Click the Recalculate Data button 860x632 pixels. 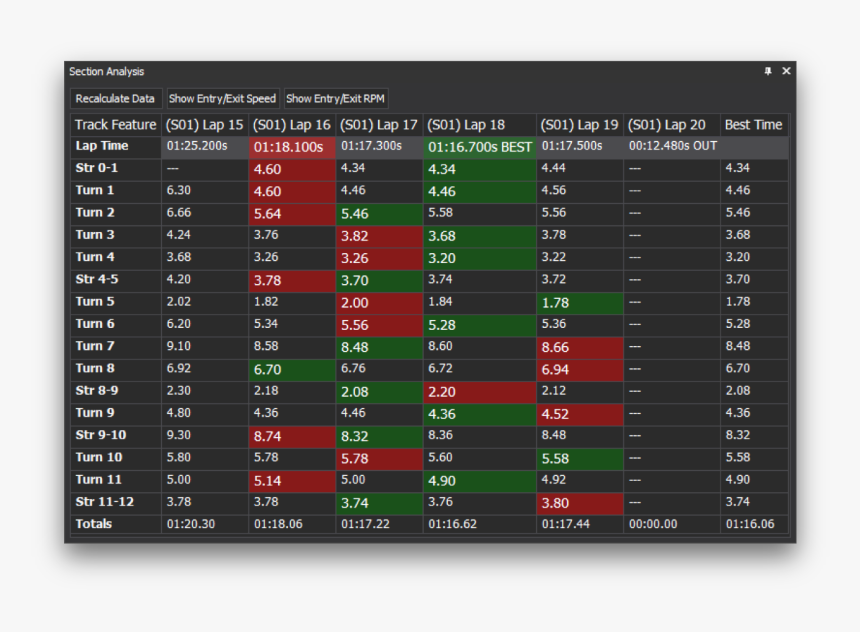115,99
